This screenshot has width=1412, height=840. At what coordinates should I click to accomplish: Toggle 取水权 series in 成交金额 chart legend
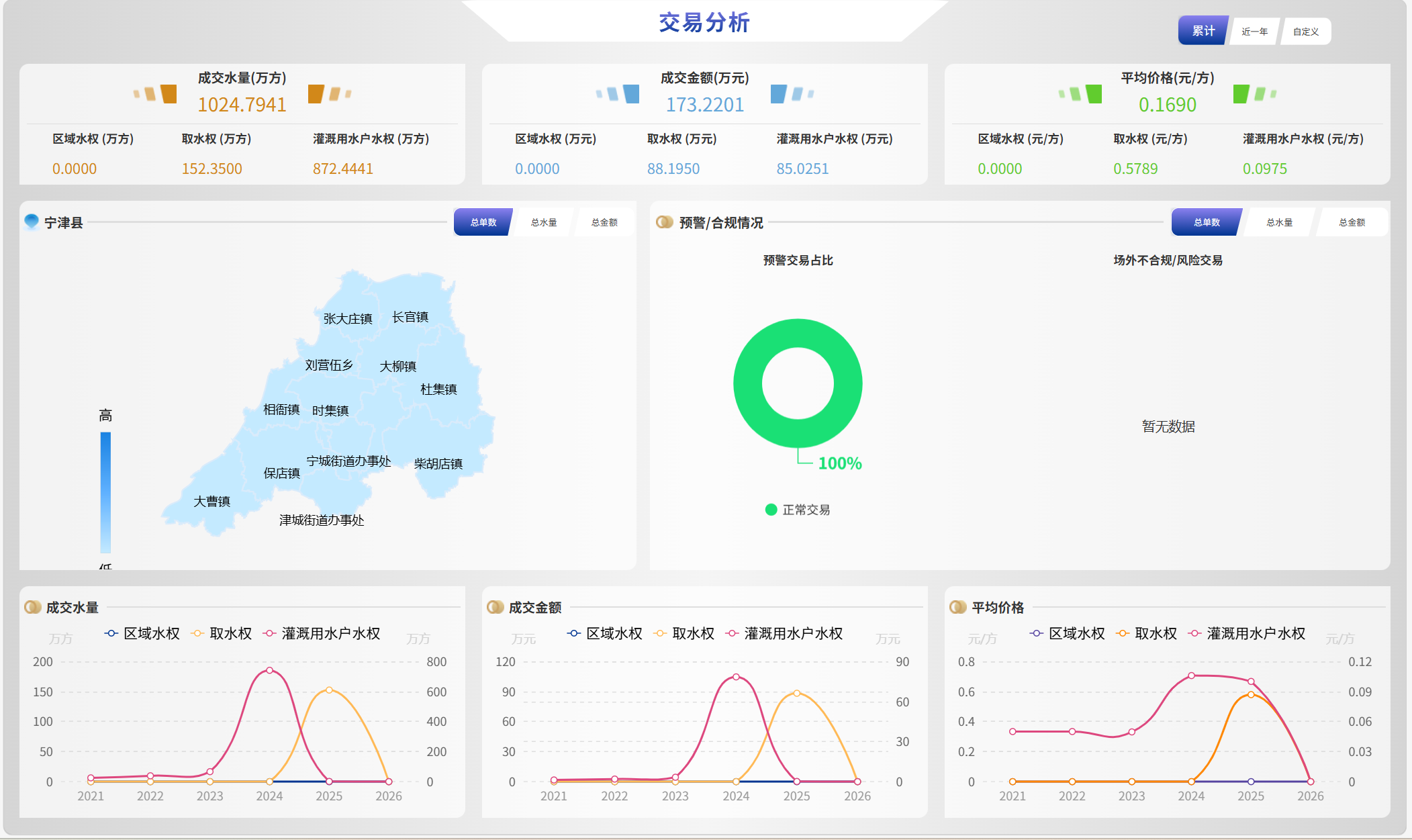(x=687, y=633)
